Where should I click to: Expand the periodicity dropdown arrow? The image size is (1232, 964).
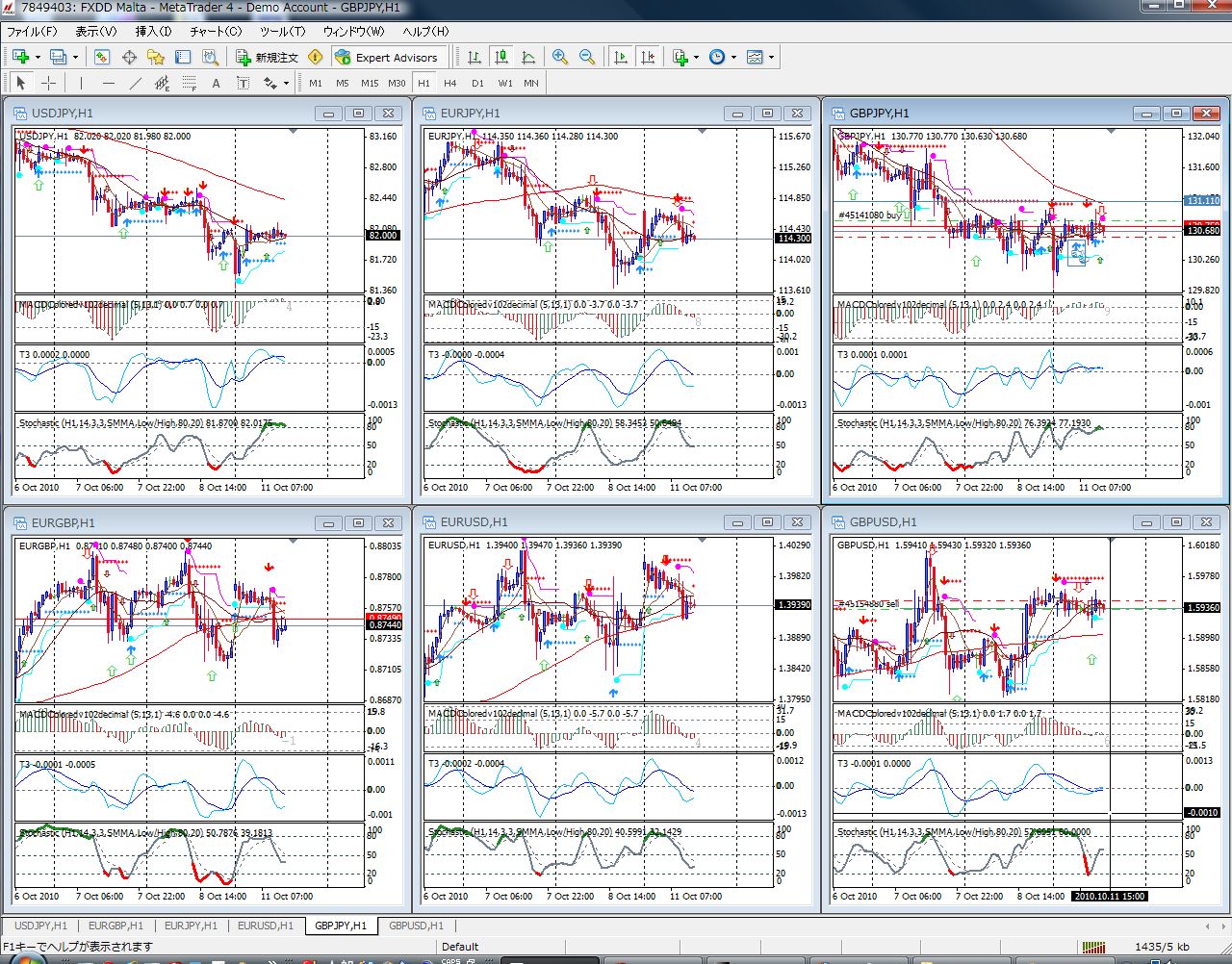[x=732, y=57]
